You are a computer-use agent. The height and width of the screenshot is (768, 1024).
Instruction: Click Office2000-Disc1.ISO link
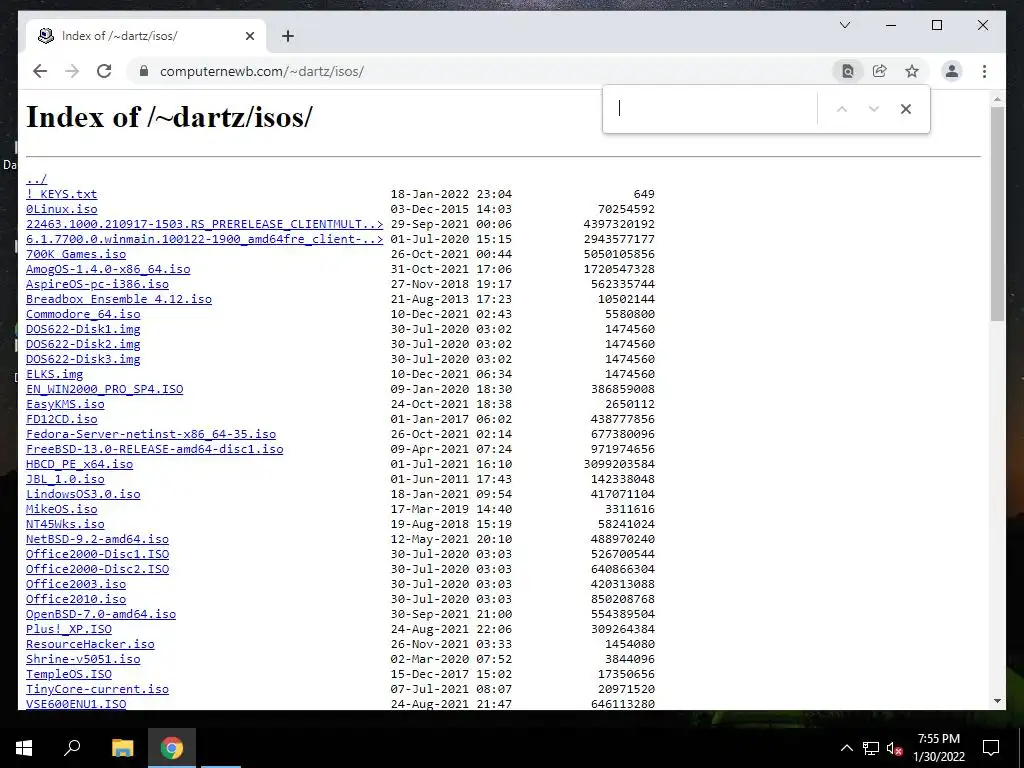97,554
